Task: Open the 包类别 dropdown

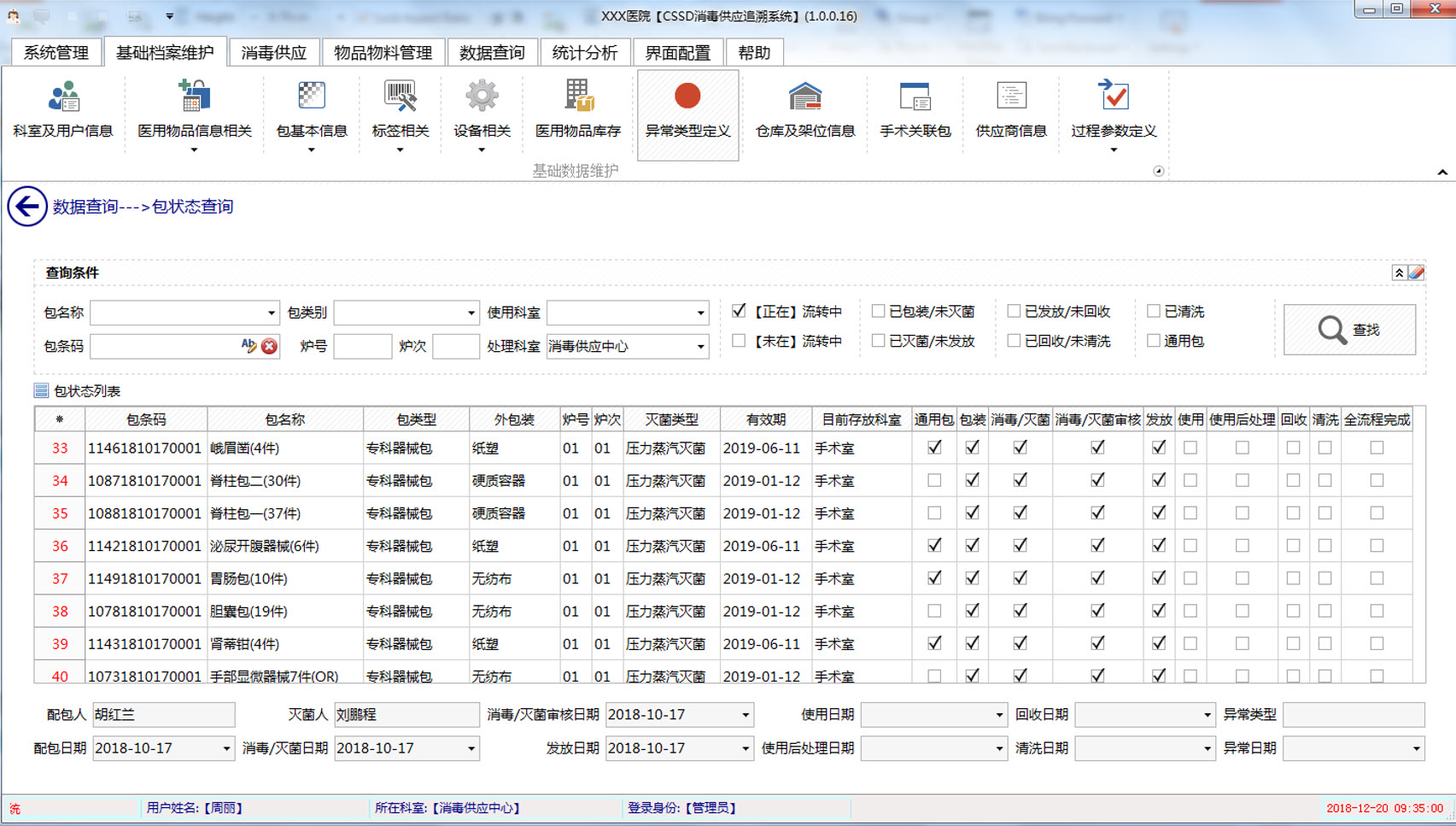Action: (469, 313)
